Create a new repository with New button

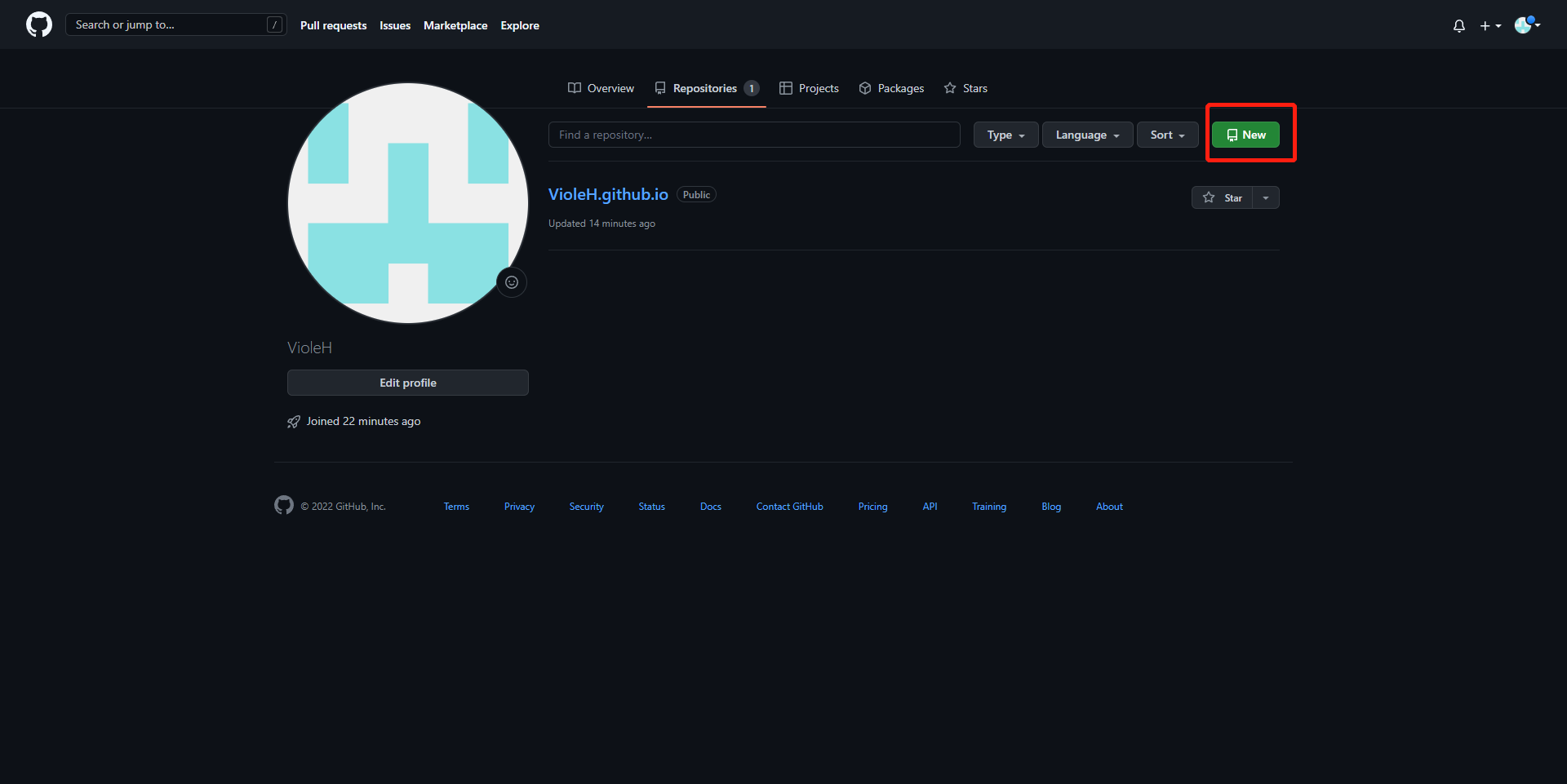click(1245, 135)
